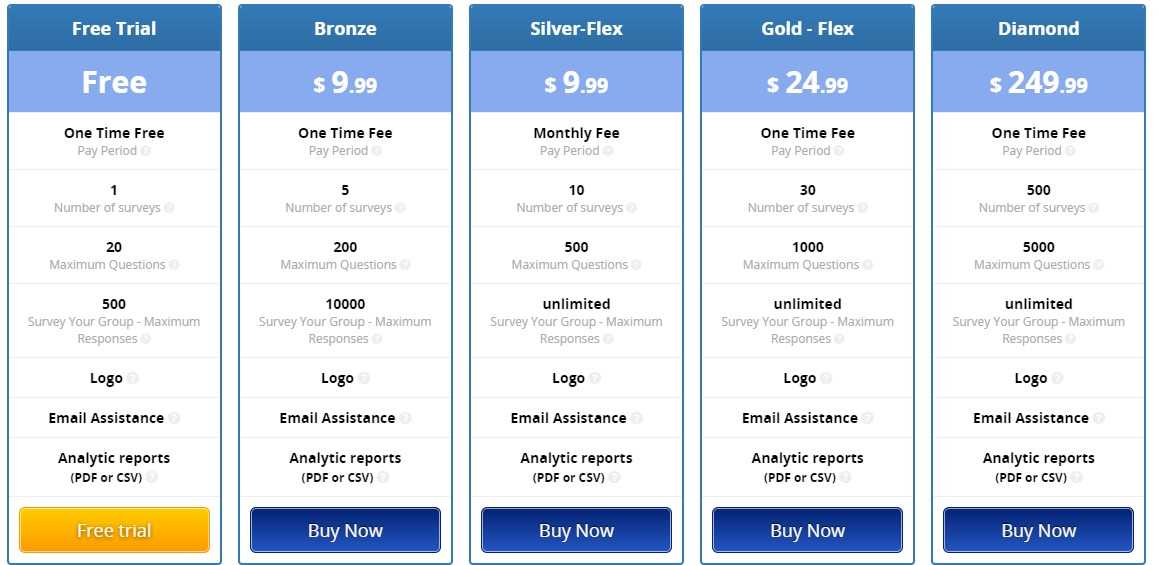
Task: Click help icon beside Free Trial Maximum Responses
Action: pos(146,339)
